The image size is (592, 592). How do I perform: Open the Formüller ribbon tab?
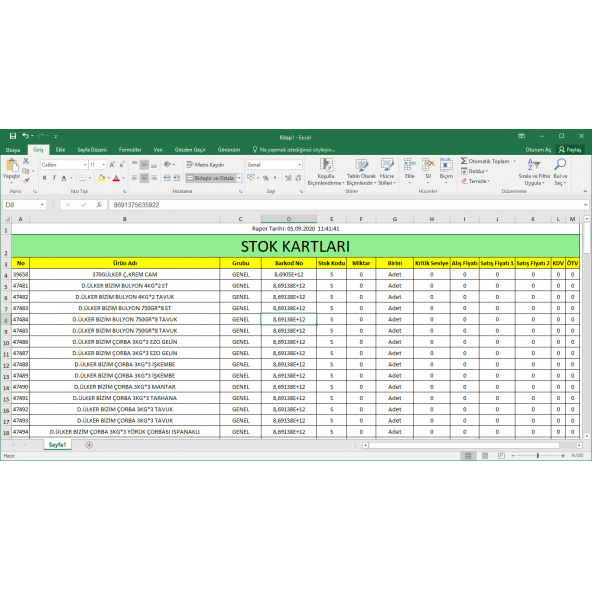130,150
